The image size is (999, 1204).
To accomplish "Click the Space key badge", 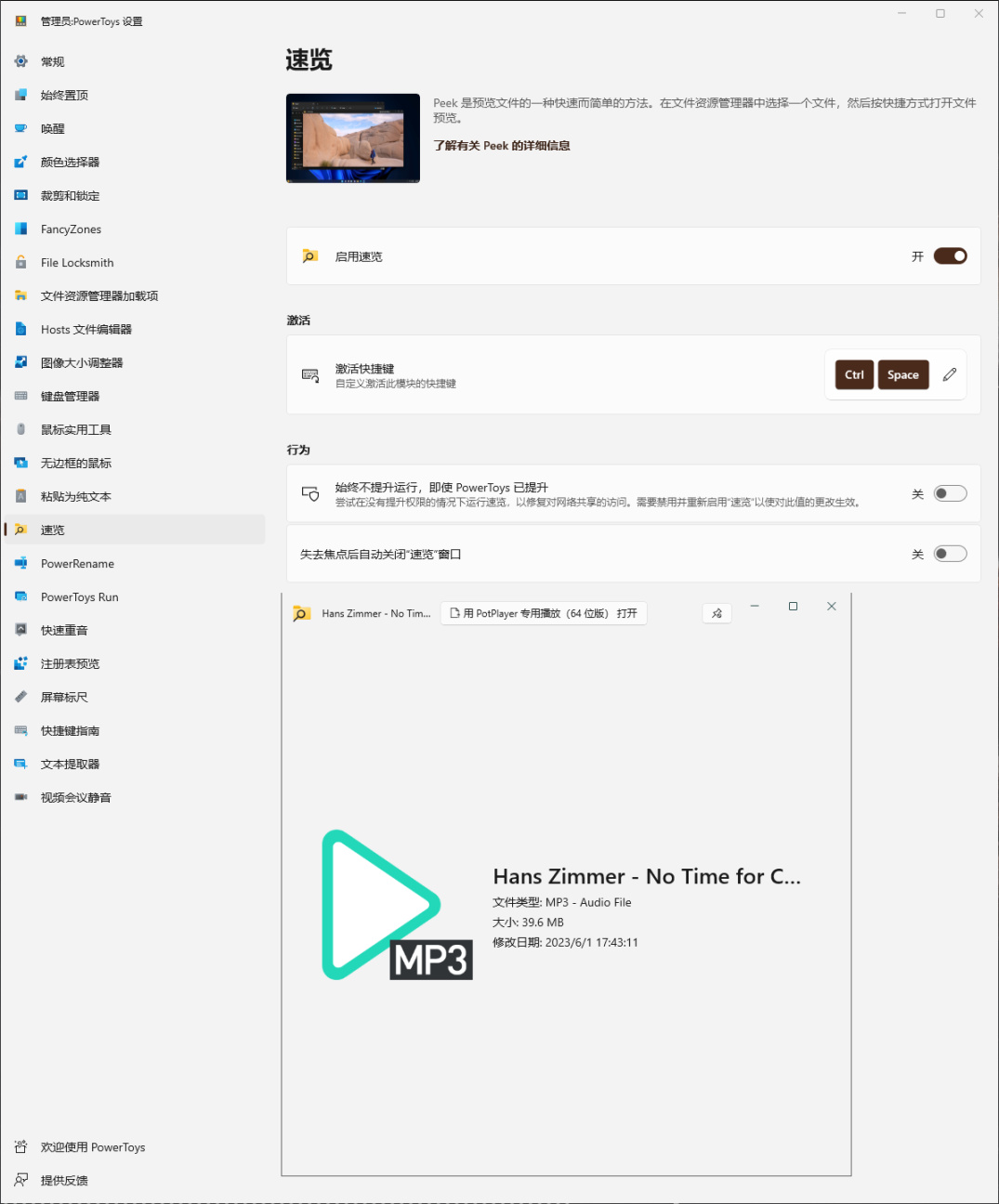I will [x=902, y=374].
